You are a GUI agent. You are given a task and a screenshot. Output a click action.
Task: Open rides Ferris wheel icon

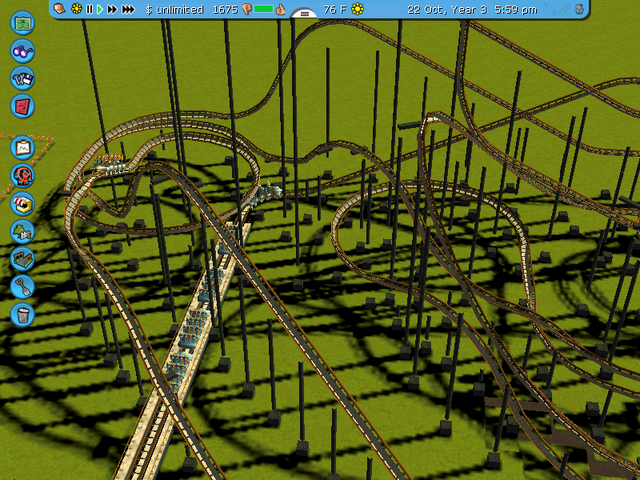(22, 176)
